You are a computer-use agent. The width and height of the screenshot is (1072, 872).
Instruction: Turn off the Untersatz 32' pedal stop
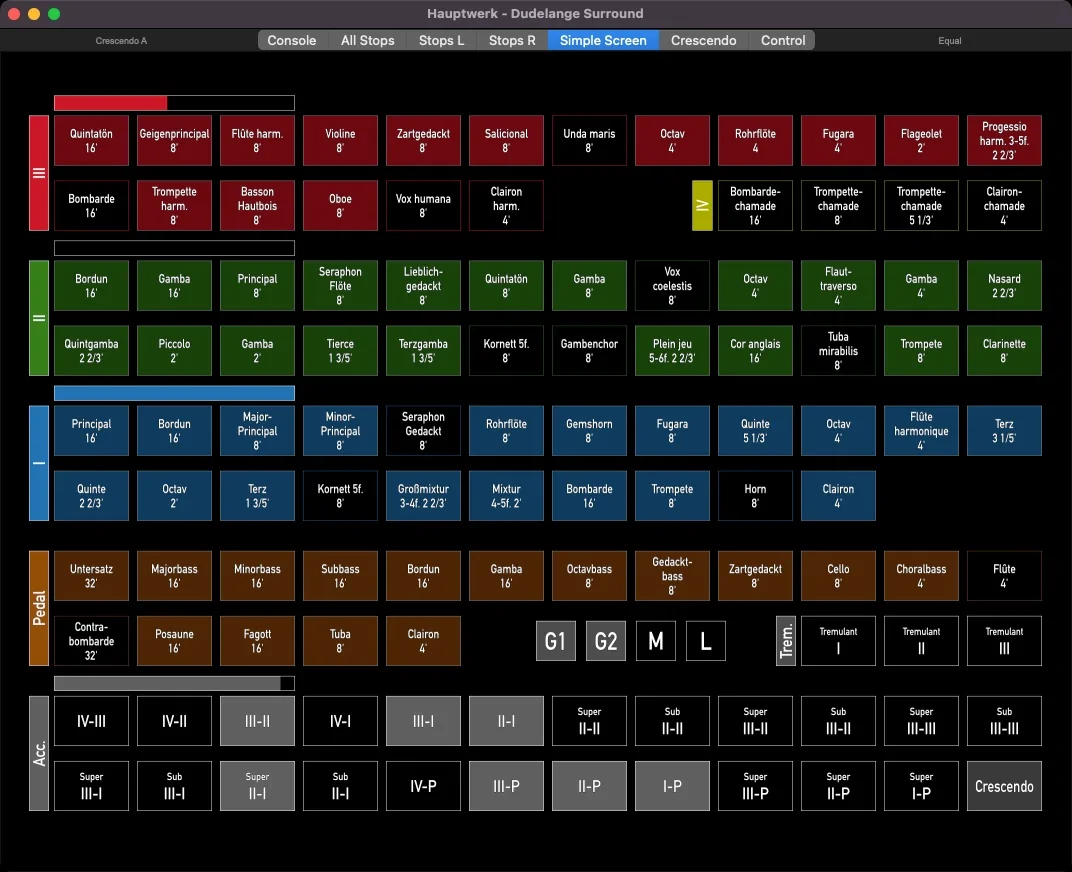coord(91,576)
